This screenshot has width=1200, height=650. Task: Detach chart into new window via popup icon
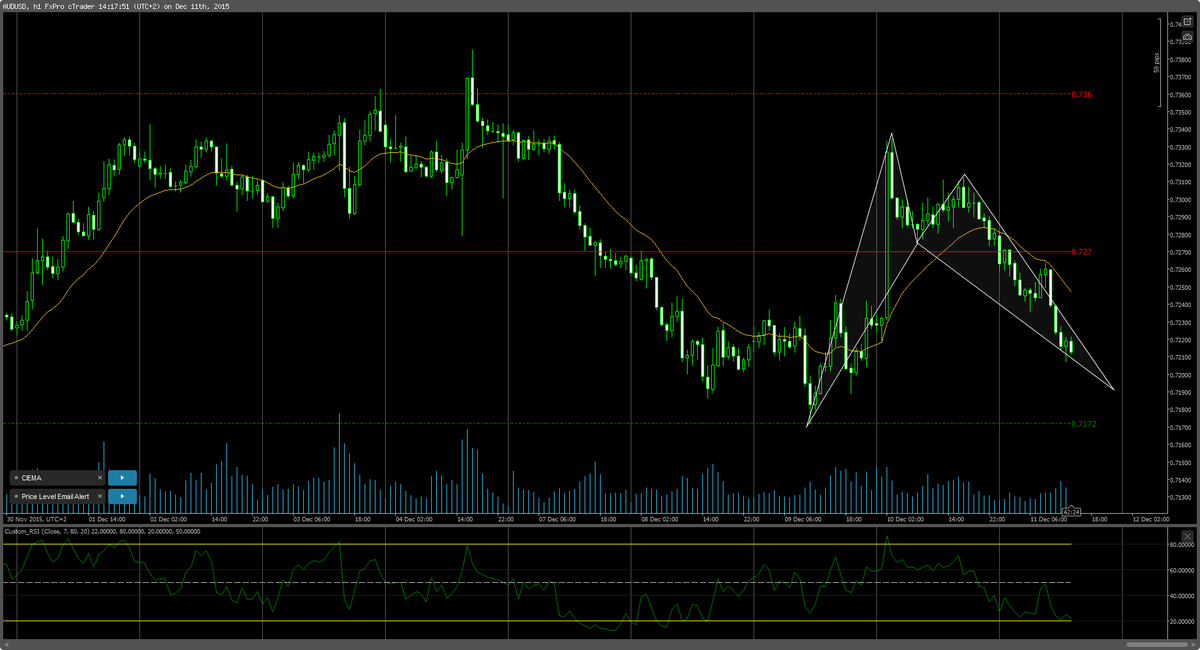tap(1188, 20)
